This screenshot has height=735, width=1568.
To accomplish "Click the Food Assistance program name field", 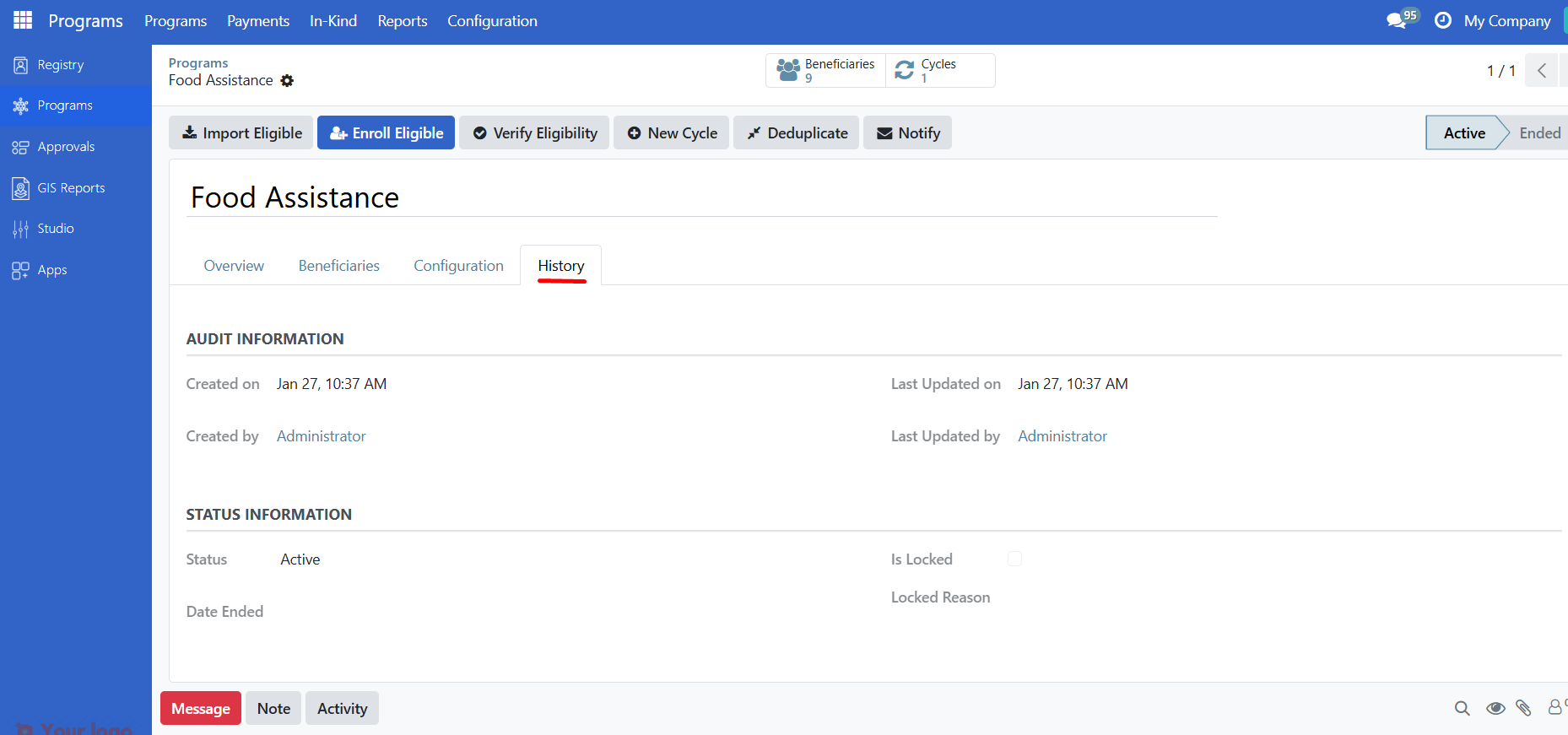I will tap(700, 197).
